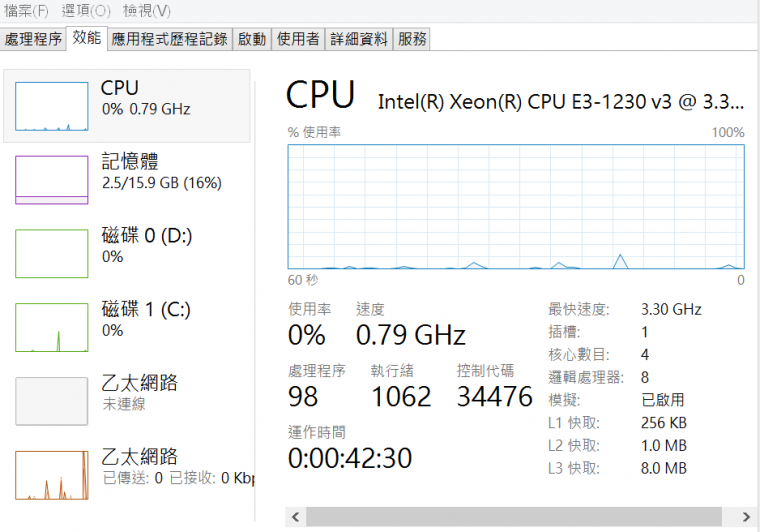This screenshot has height=532, width=760.
Task: Switch to the 使用者 tab
Action: coord(298,39)
